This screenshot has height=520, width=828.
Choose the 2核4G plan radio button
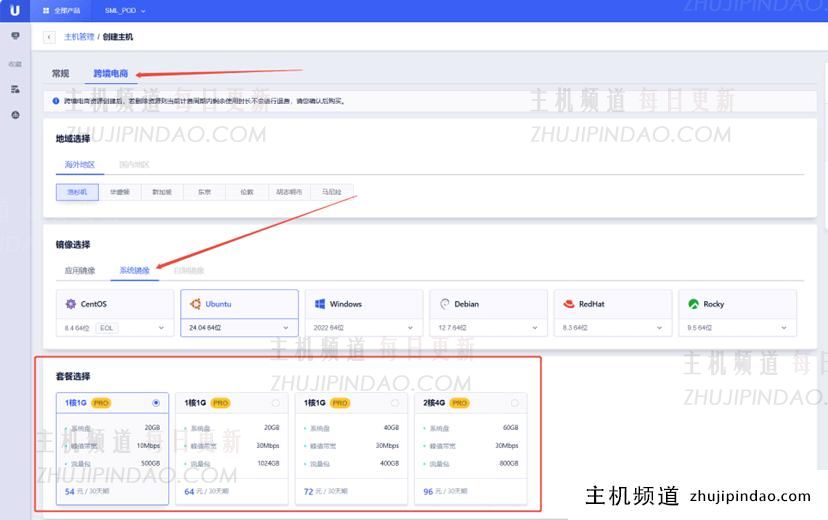(515, 403)
